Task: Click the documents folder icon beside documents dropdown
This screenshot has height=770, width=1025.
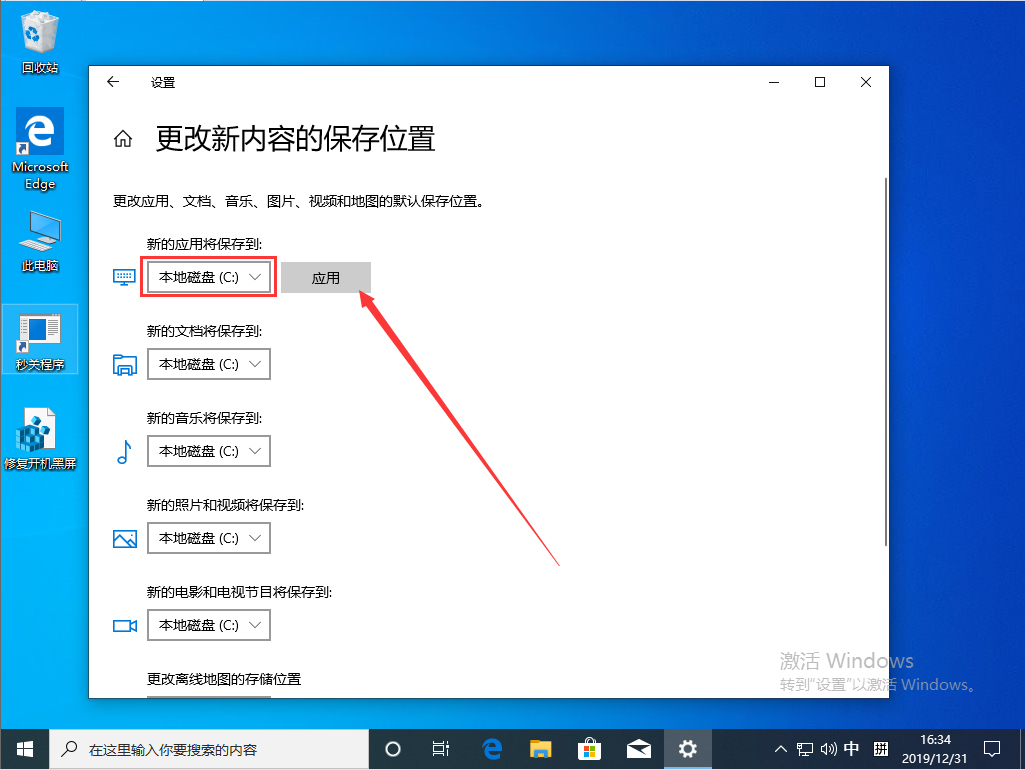Action: (124, 364)
